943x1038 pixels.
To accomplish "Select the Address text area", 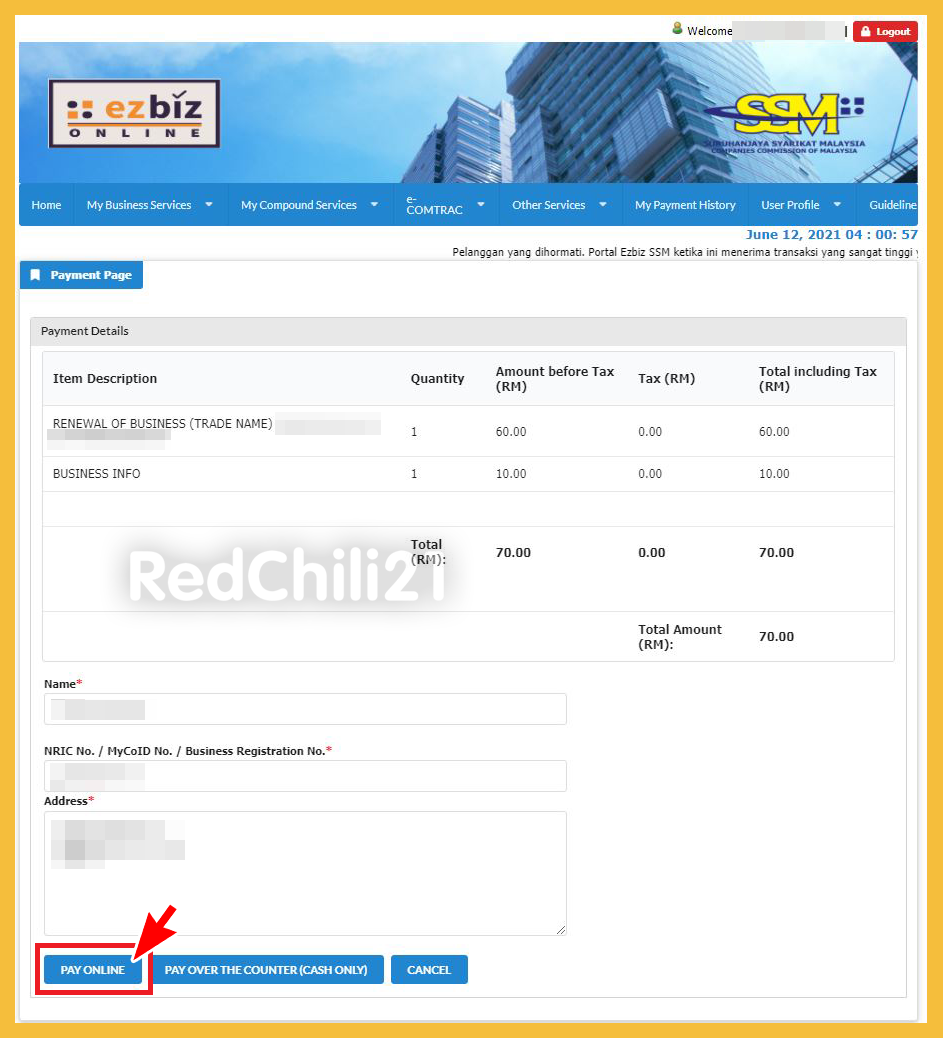I will coord(305,872).
